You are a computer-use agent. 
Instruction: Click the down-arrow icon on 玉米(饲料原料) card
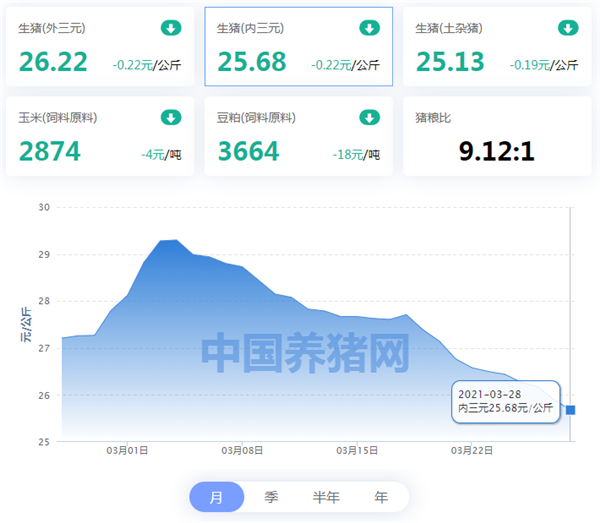(171, 117)
